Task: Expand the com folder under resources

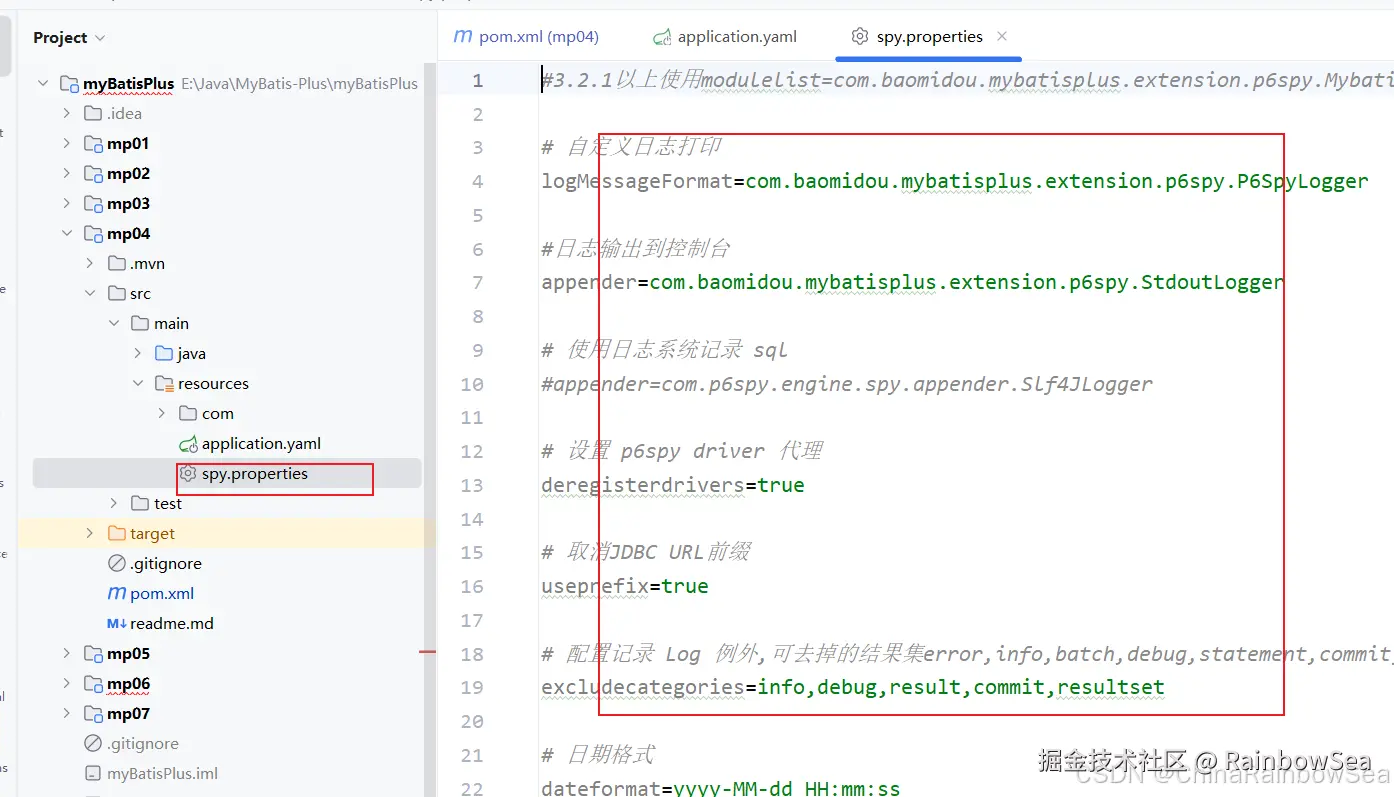Action: click(x=162, y=413)
